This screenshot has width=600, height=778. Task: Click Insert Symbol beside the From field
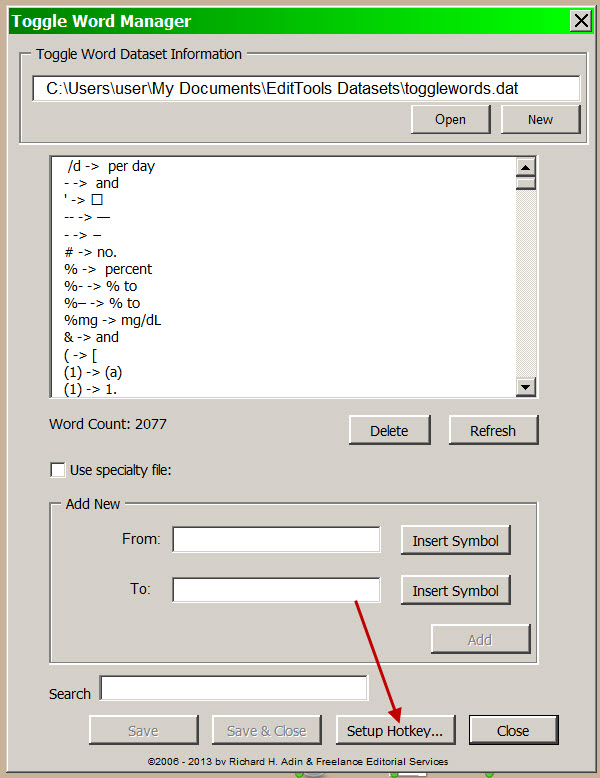(x=455, y=540)
